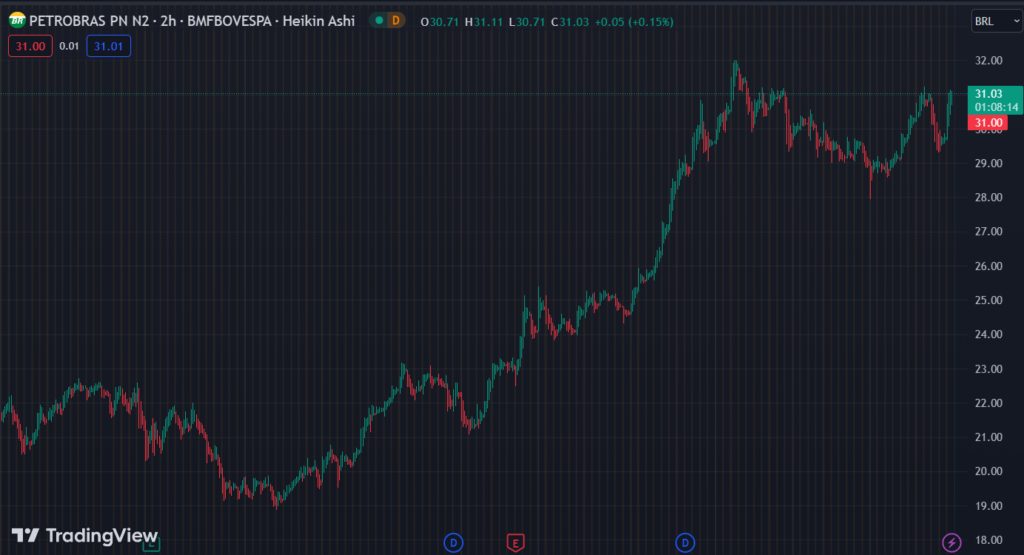Click the 20.00 price scale label
1024x555 pixels.
tap(989, 471)
